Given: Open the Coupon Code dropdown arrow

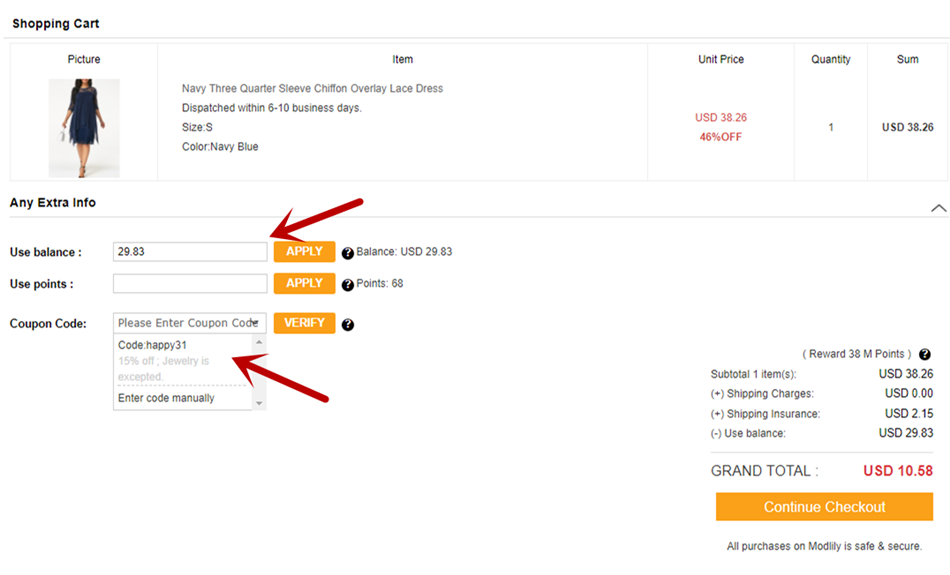Looking at the screenshot, I should pyautogui.click(x=256, y=324).
